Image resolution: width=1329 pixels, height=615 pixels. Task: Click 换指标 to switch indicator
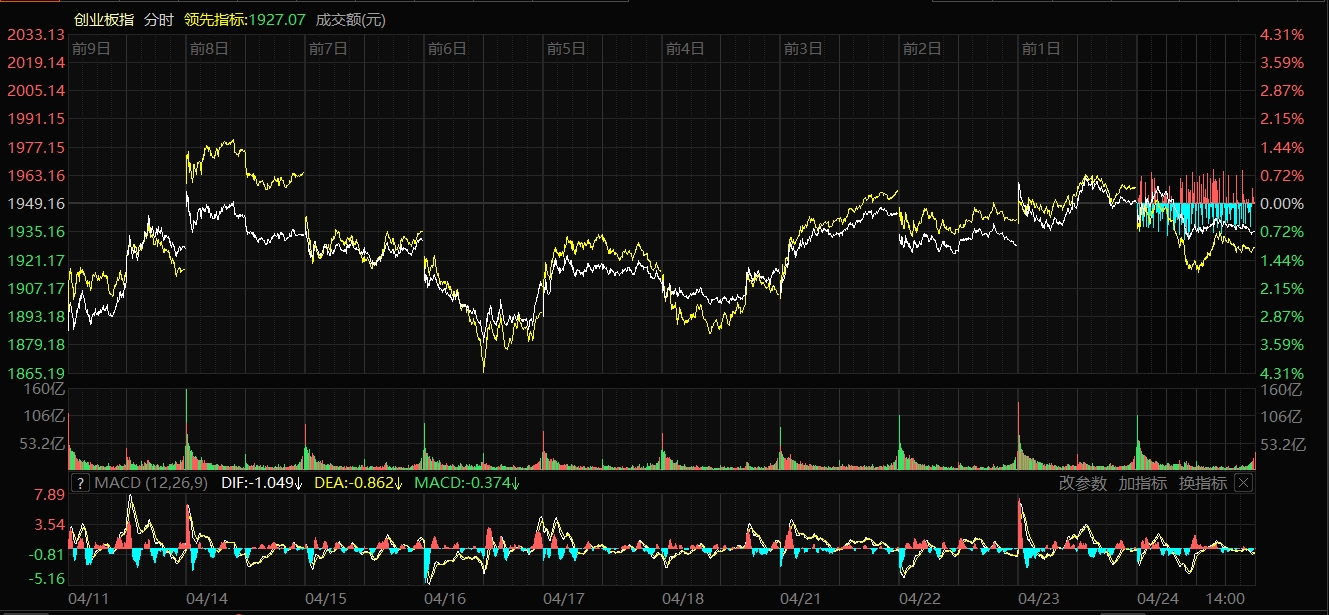[x=1203, y=483]
